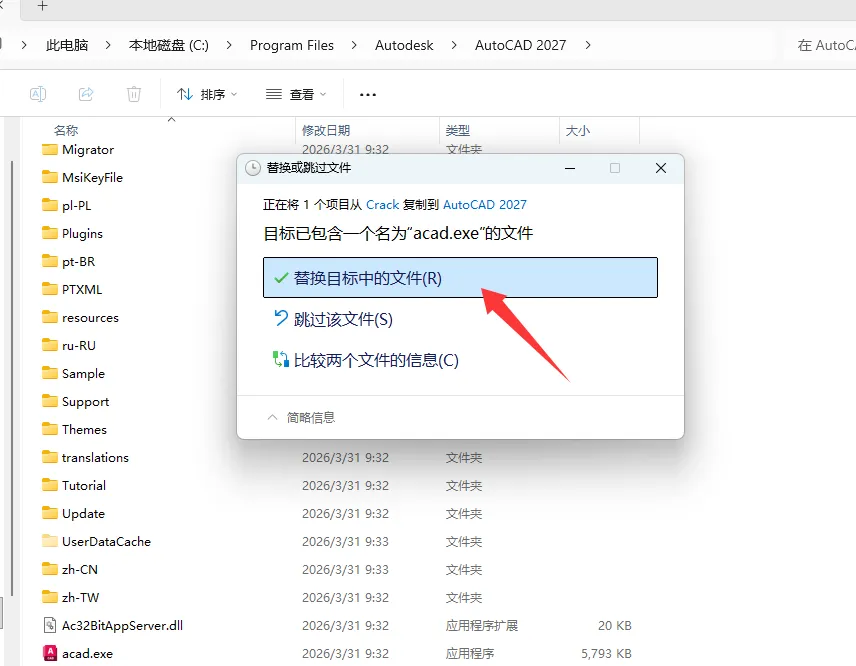
Task: Expand chevron after 此电脑 breadcrumb
Action: coord(108,45)
